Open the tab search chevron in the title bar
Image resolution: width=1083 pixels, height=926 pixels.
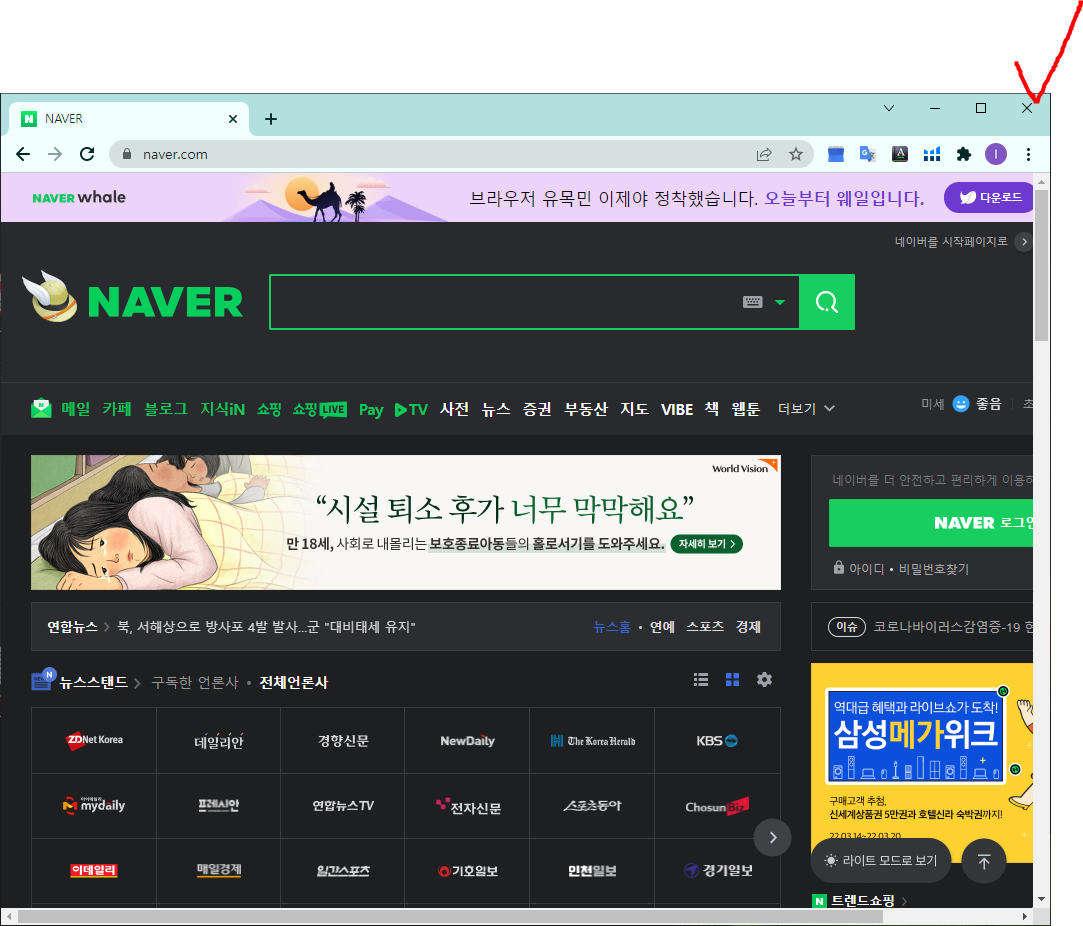coord(889,108)
